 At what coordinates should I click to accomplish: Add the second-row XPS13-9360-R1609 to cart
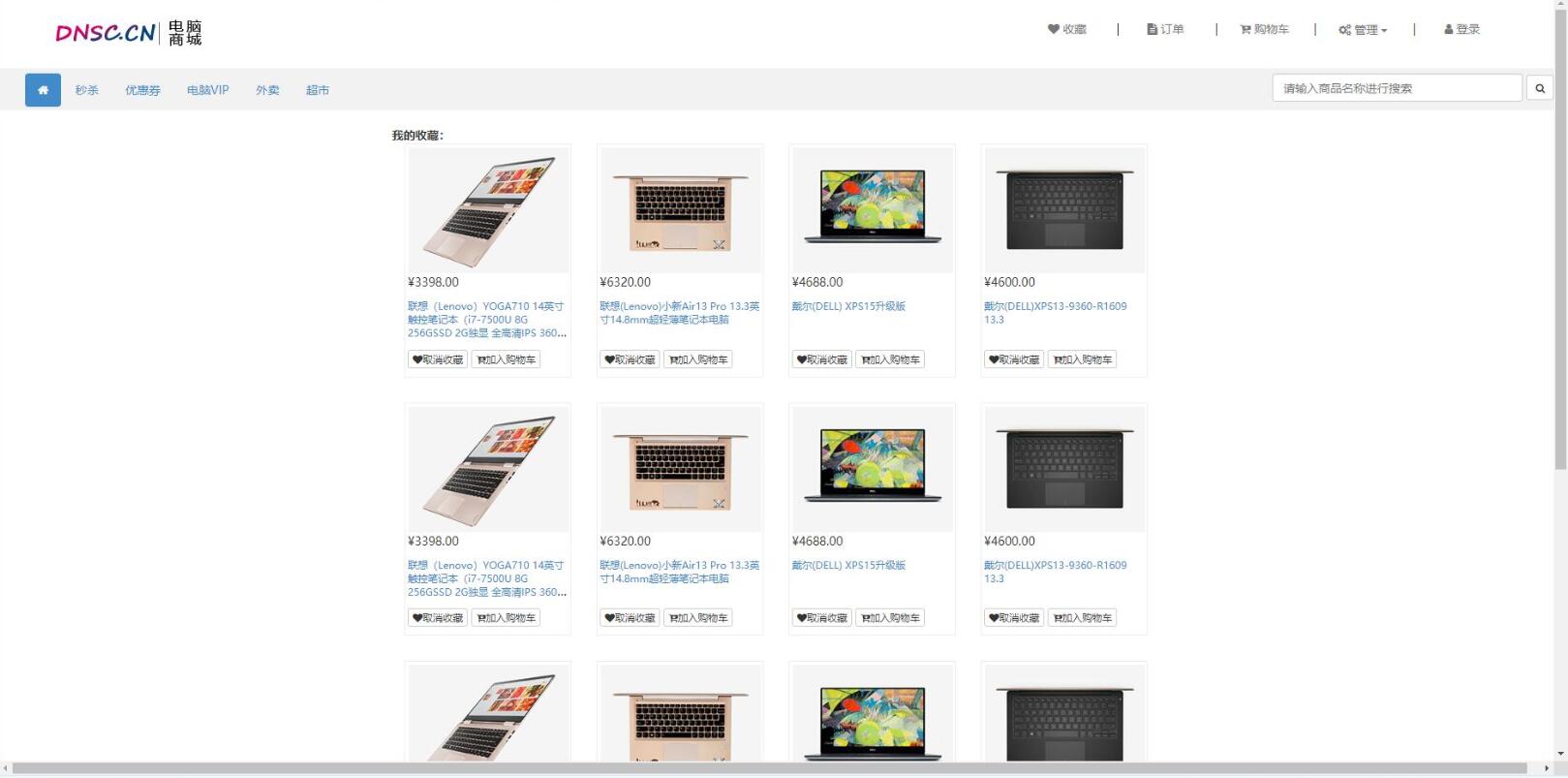click(x=1082, y=618)
